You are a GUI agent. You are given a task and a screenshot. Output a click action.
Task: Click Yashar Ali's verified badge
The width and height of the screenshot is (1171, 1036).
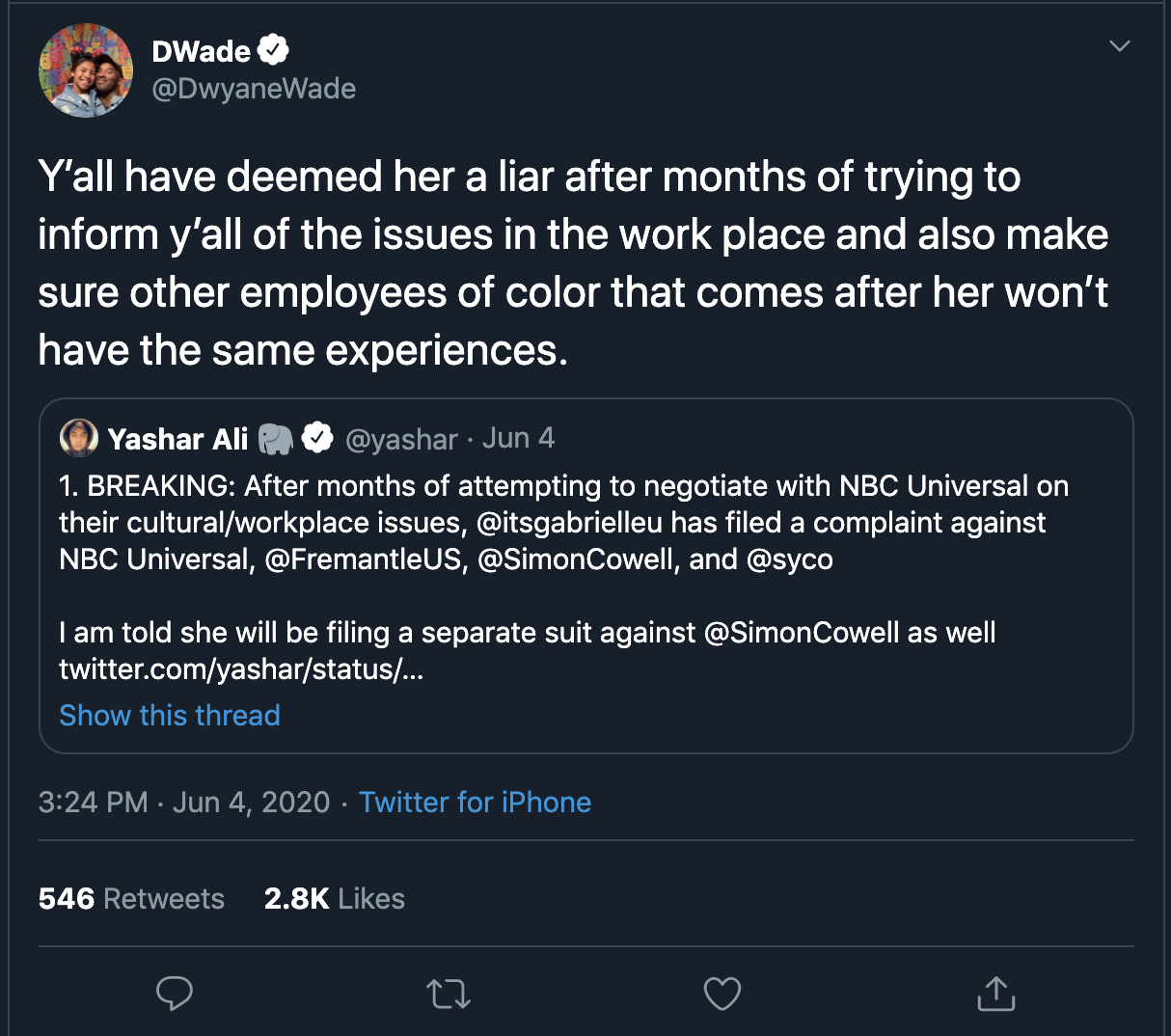pos(317,438)
